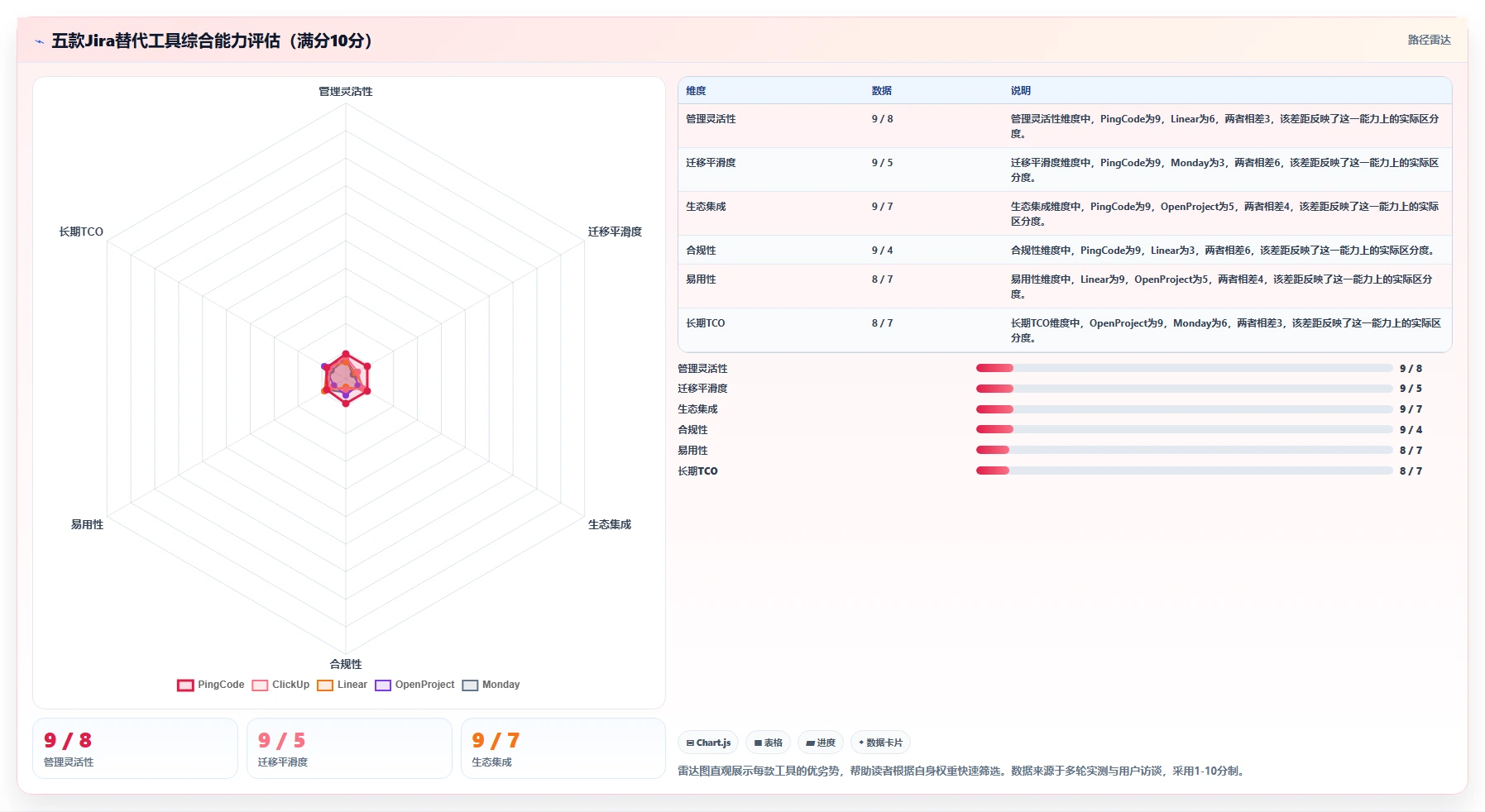The width and height of the screenshot is (1485, 812).
Task: Click the 管理灵活性 progress bar
Action: coord(1184,368)
